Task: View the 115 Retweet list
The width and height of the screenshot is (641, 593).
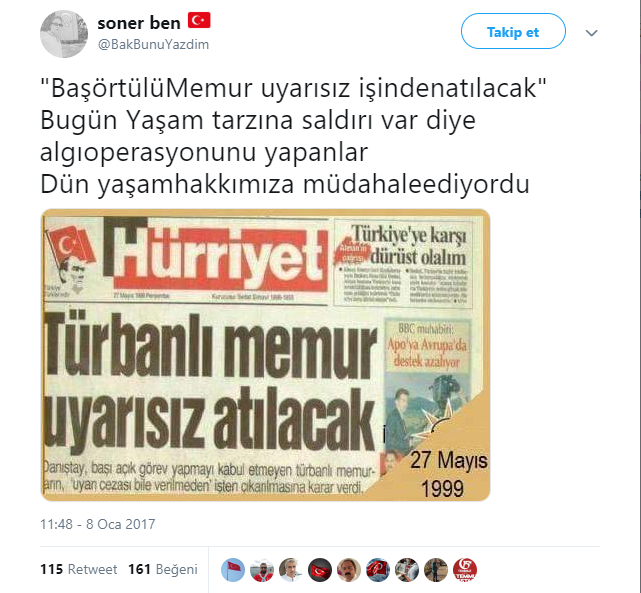Action: pos(78,569)
